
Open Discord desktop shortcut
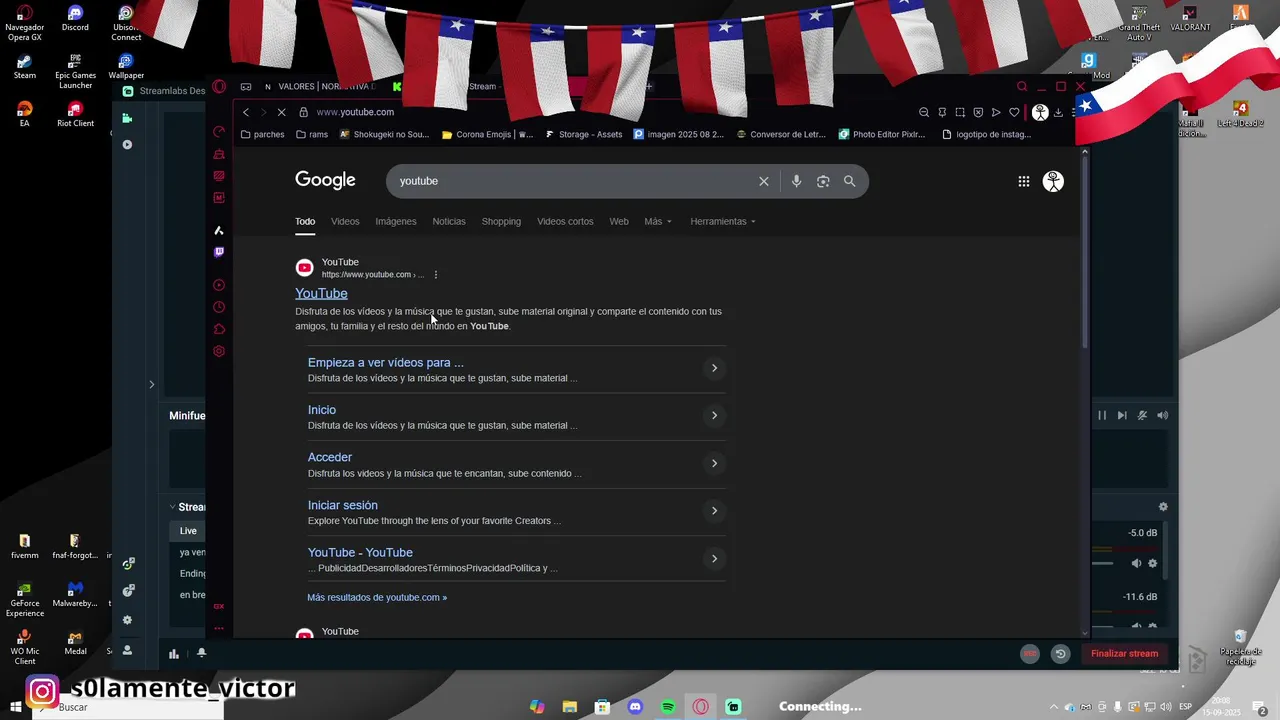pyautogui.click(x=75, y=19)
